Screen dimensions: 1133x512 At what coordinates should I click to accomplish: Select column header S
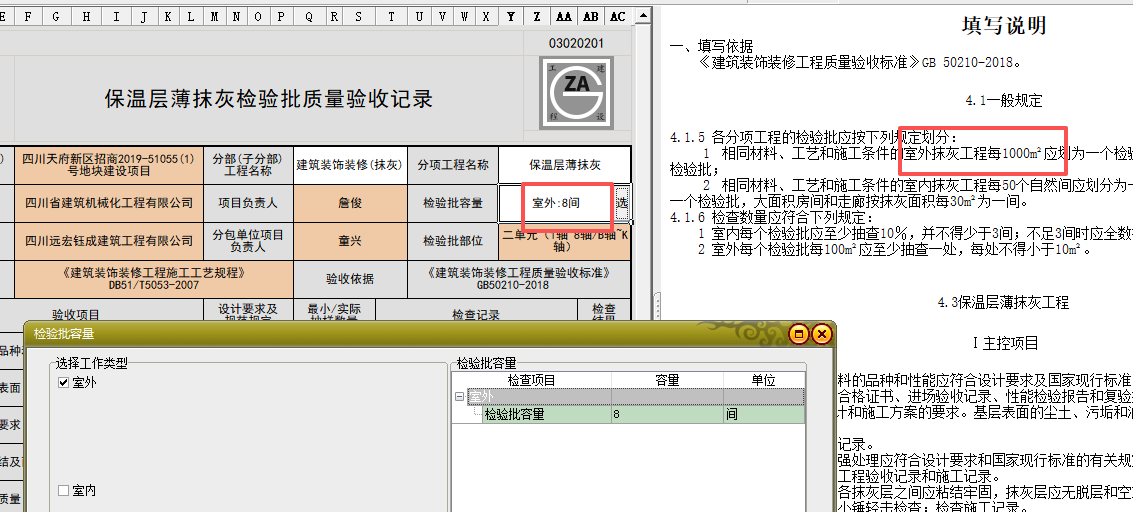[359, 16]
